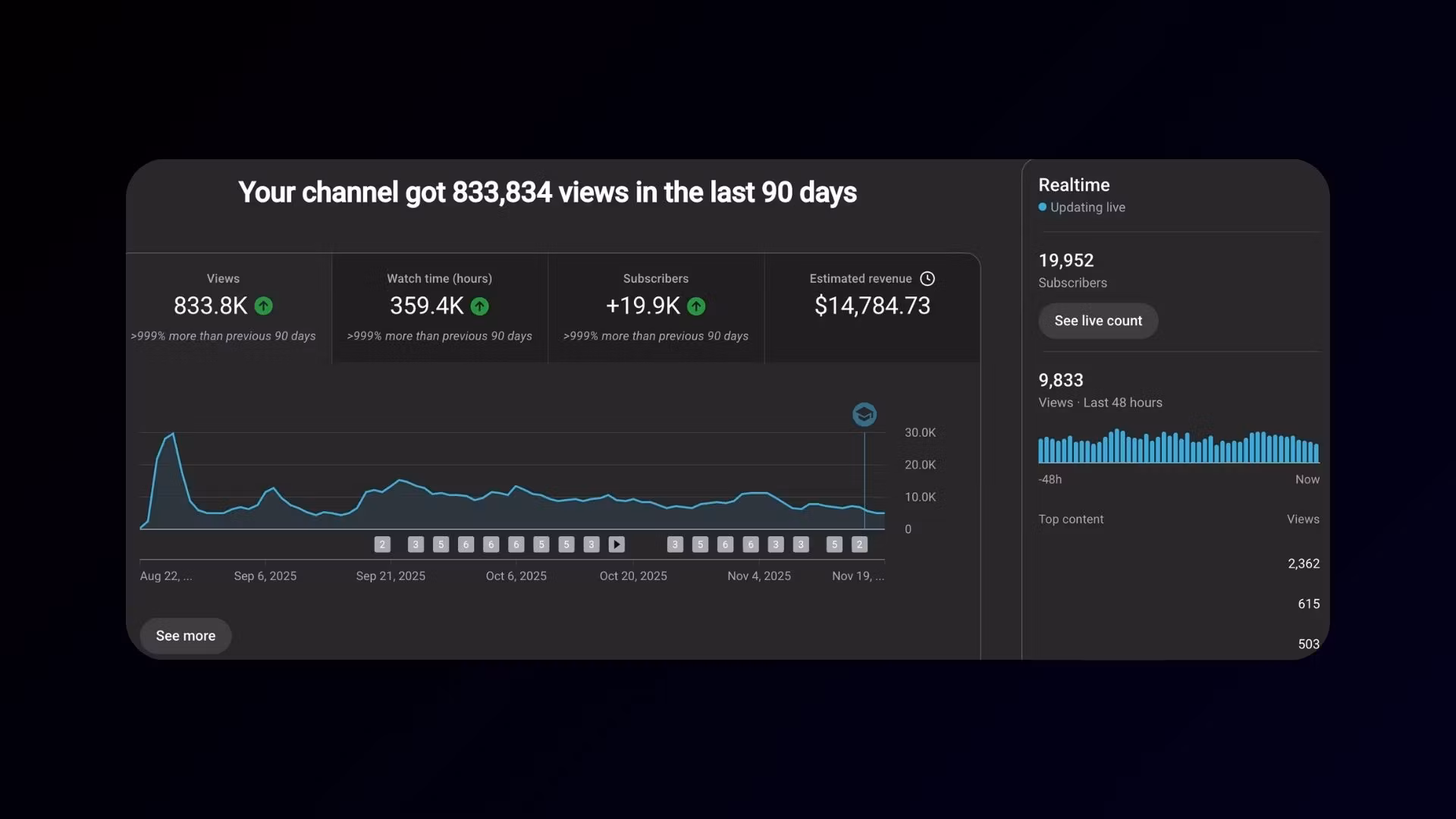Click the rightmost video marker labeled 2
Image resolution: width=1456 pixels, height=819 pixels.
(859, 544)
